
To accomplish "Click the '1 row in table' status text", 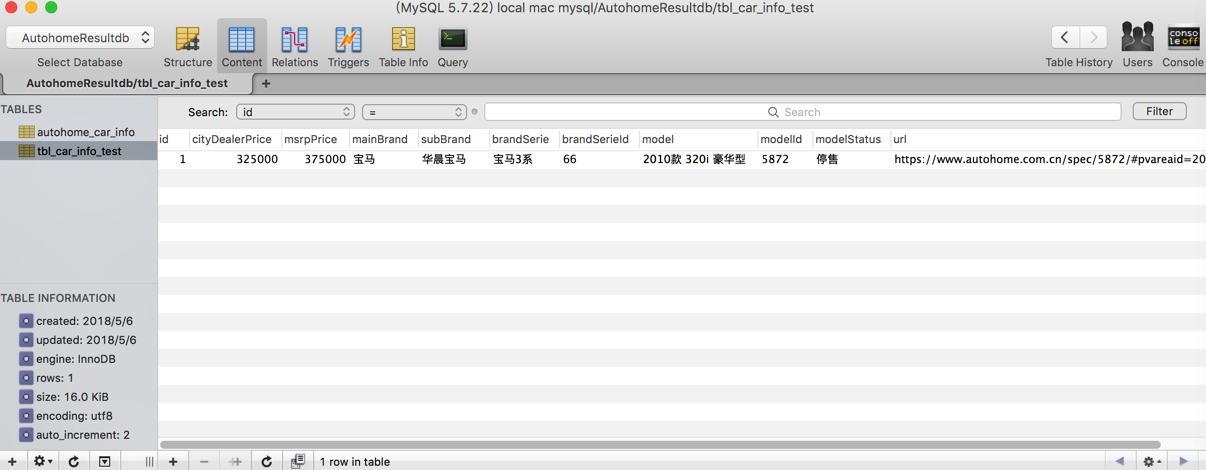I will pyautogui.click(x=355, y=462).
